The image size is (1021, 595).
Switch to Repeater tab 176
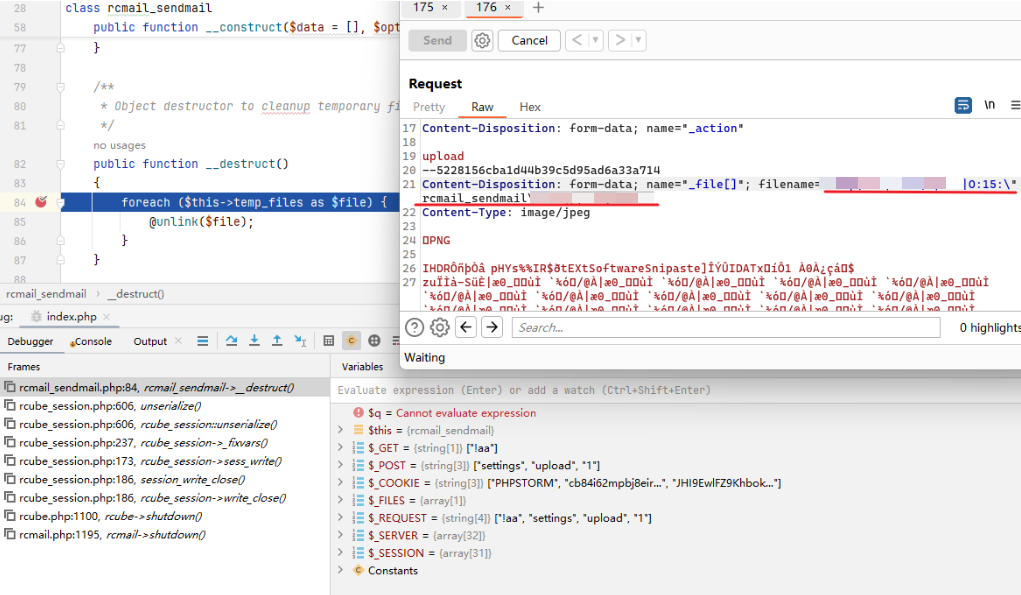486,7
